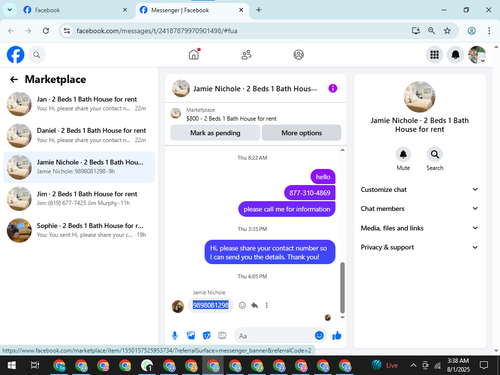This screenshot has width=500, height=375.
Task: Close the Facebook browser tab
Action: click(x=125, y=10)
